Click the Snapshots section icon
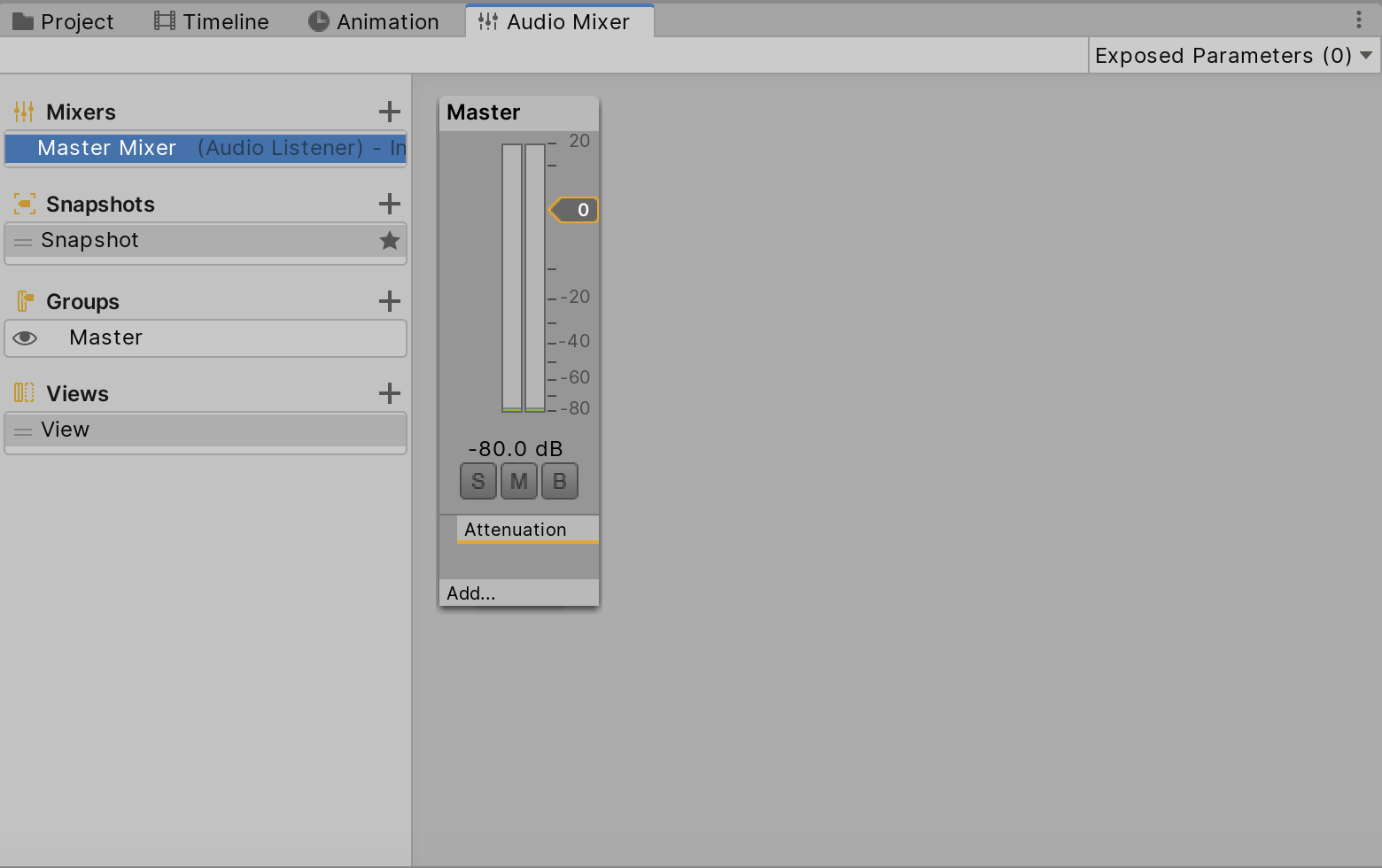The height and width of the screenshot is (868, 1382). 24,204
